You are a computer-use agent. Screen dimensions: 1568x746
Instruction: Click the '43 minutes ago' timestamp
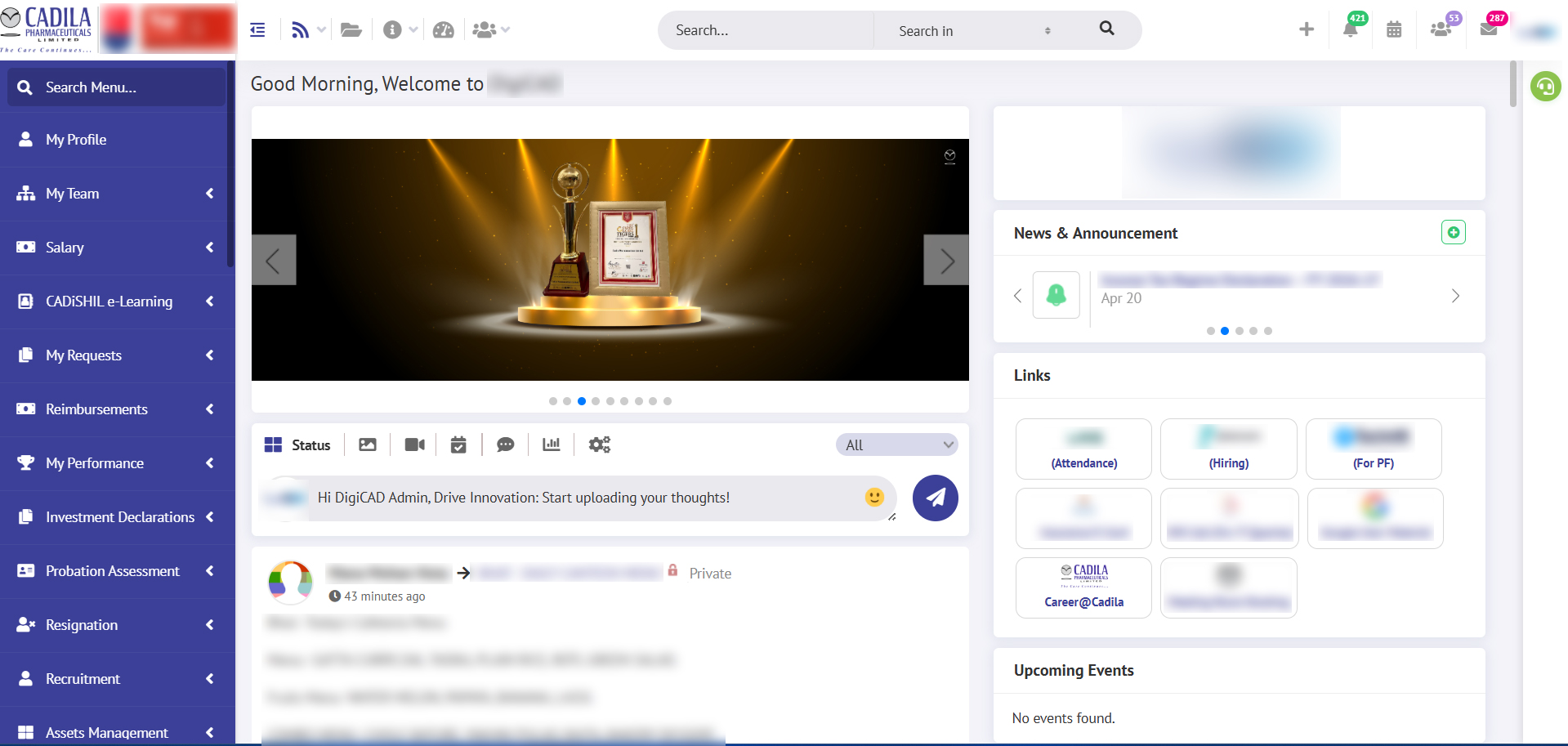tap(384, 596)
